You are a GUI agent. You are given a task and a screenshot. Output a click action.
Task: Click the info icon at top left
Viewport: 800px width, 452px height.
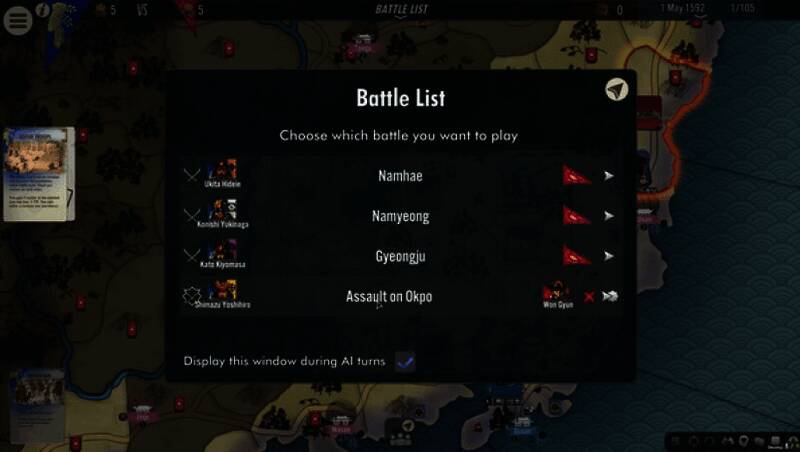43,10
